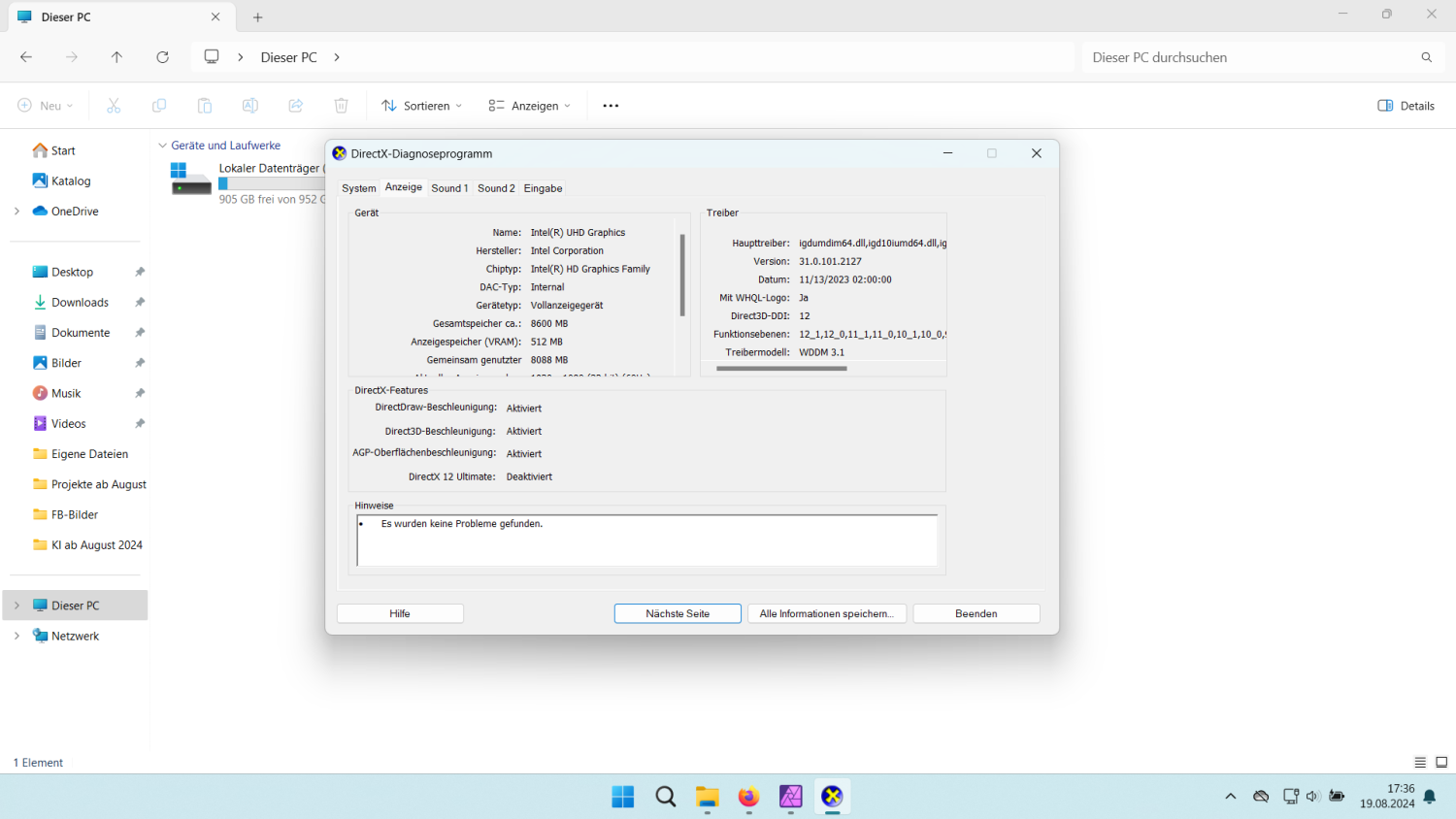Click Alle Informationen speichern button

tap(826, 613)
